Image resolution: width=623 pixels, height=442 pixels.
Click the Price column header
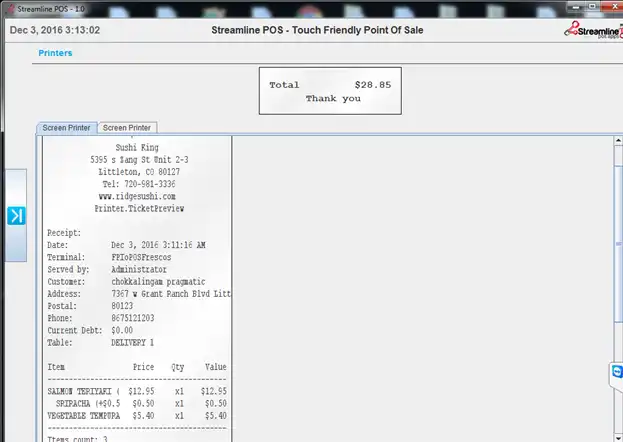pos(143,367)
